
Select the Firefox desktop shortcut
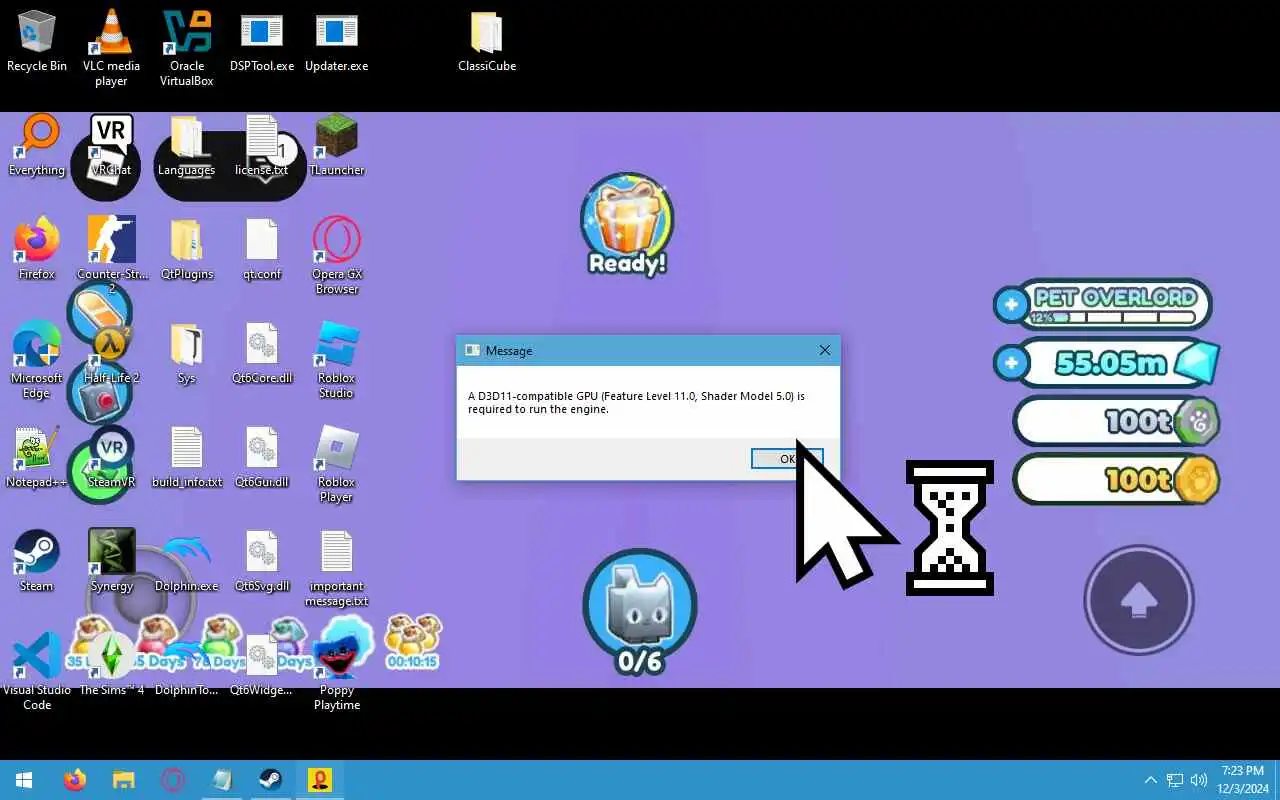coord(37,250)
